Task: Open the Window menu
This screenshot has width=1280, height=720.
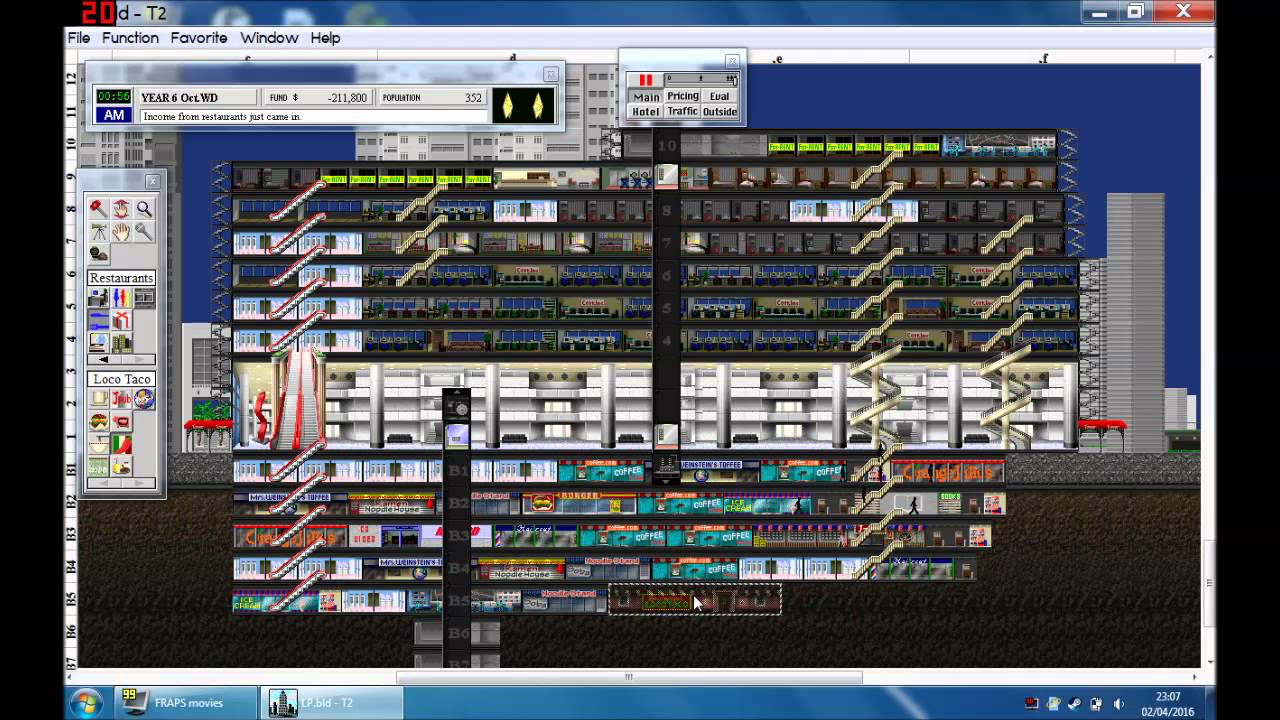Action: (x=269, y=38)
